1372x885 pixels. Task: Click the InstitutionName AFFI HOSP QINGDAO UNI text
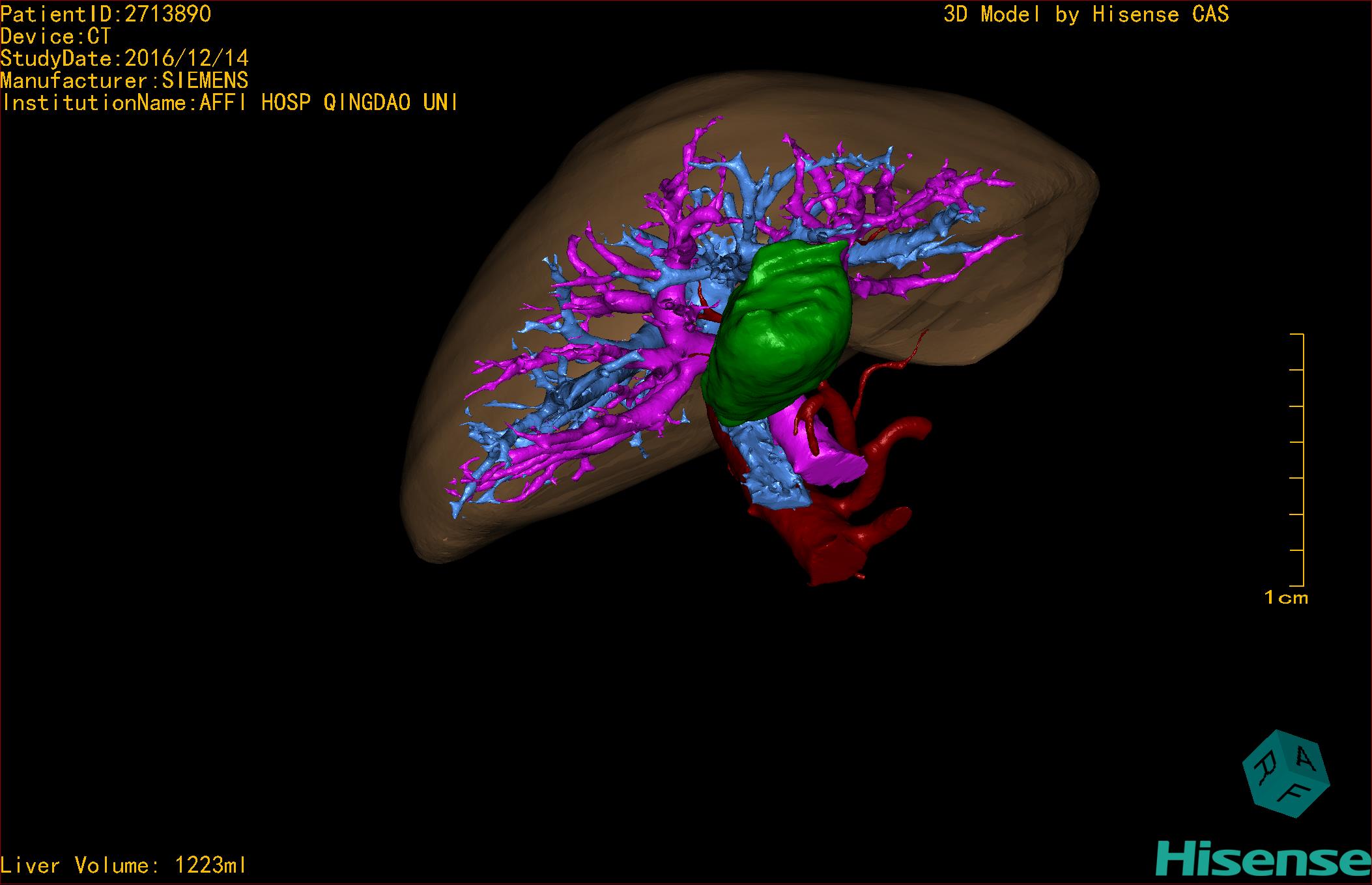[229, 103]
